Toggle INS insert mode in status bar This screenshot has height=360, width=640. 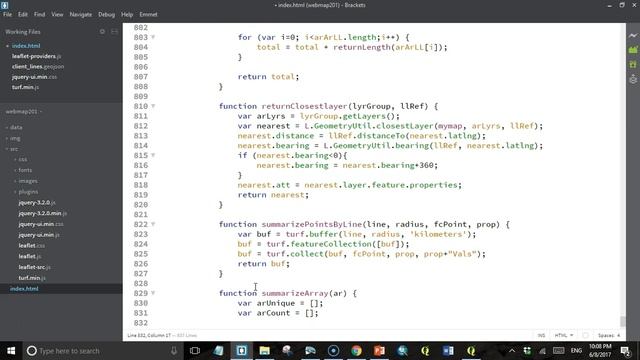click(541, 335)
